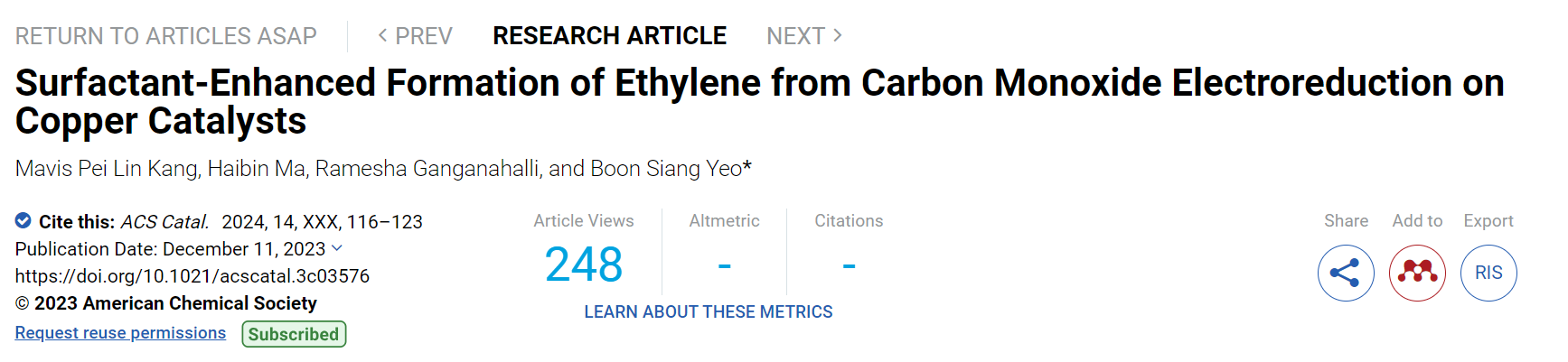The height and width of the screenshot is (362, 1568).
Task: Return to Articles ASAP
Action: click(x=166, y=36)
